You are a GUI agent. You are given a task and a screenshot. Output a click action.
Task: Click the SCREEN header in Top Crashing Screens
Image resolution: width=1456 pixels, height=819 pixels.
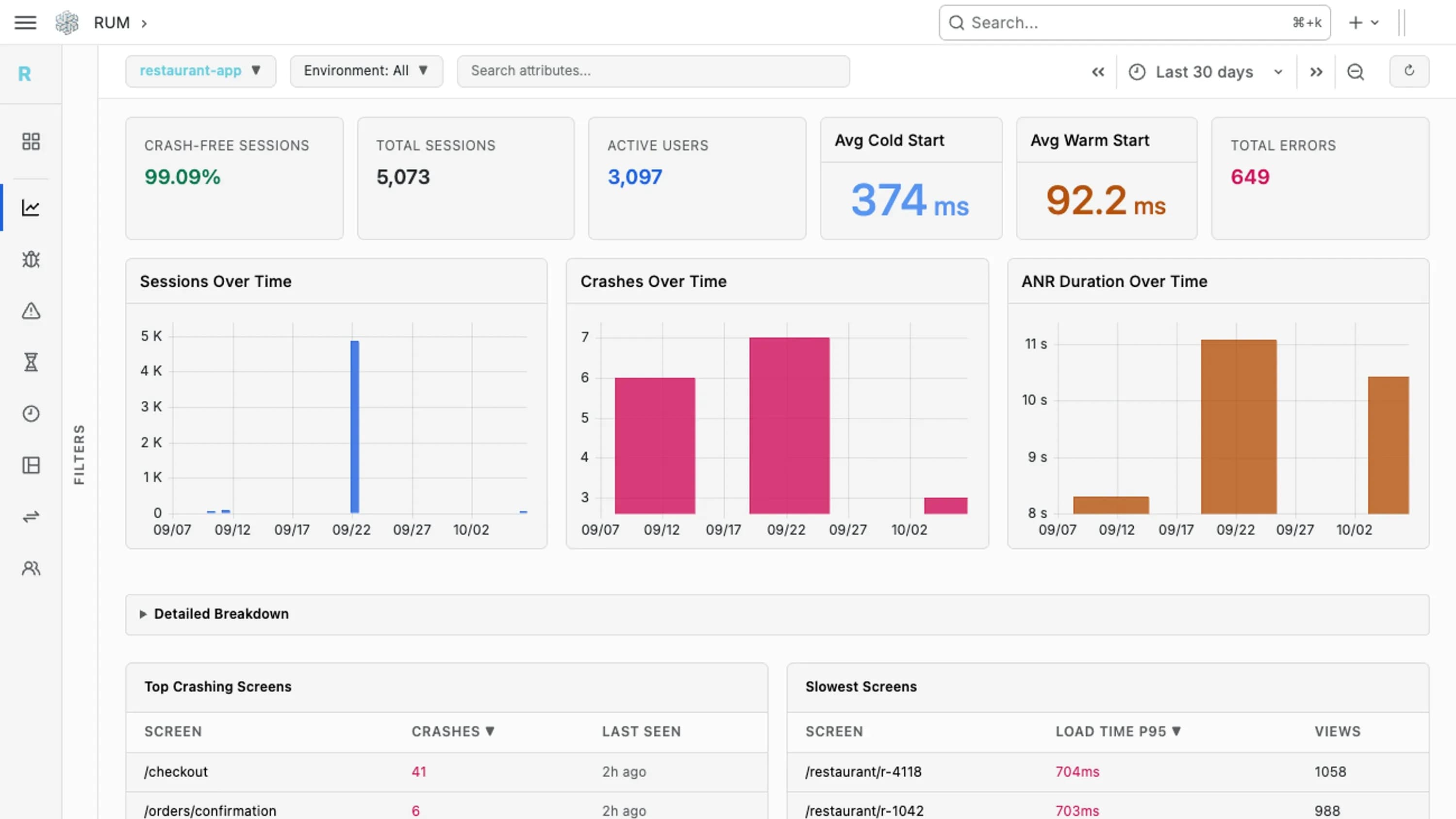click(173, 731)
